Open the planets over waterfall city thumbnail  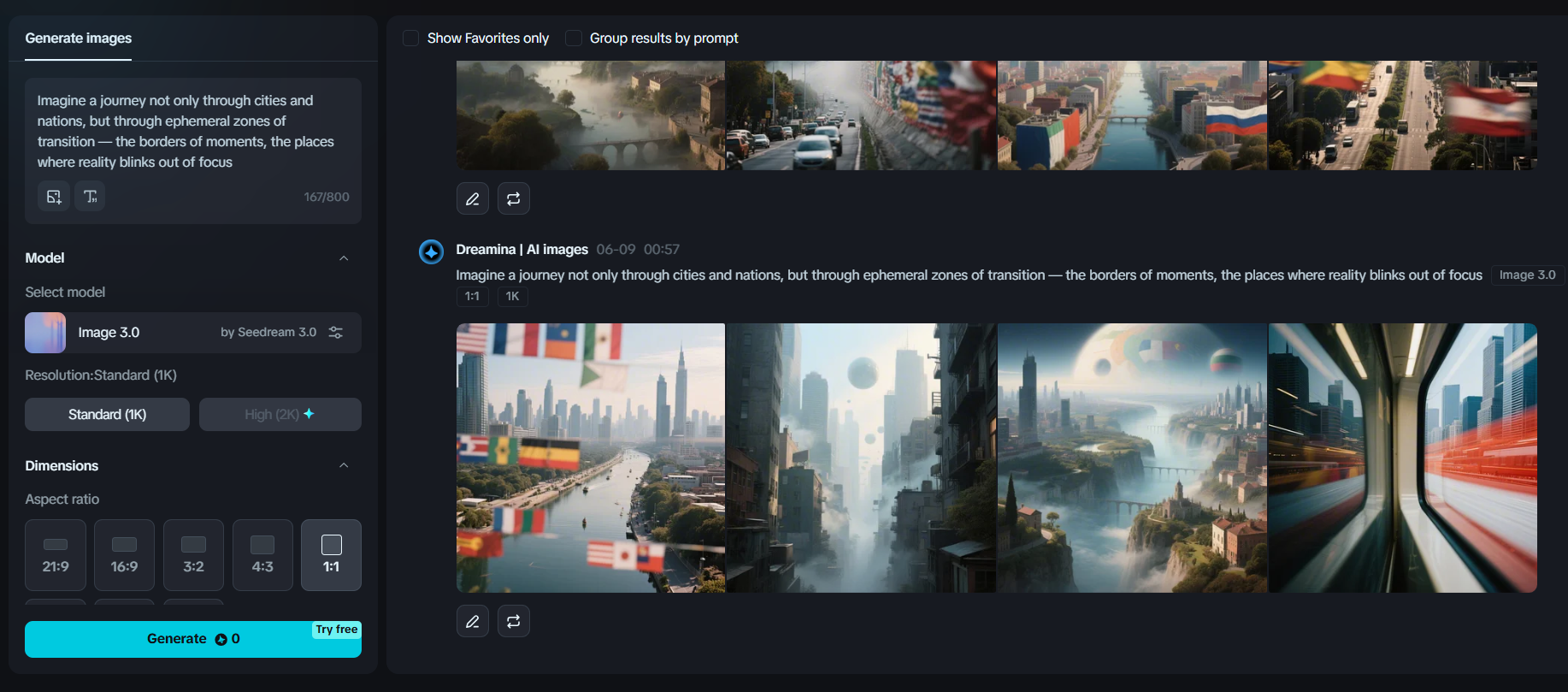1132,458
